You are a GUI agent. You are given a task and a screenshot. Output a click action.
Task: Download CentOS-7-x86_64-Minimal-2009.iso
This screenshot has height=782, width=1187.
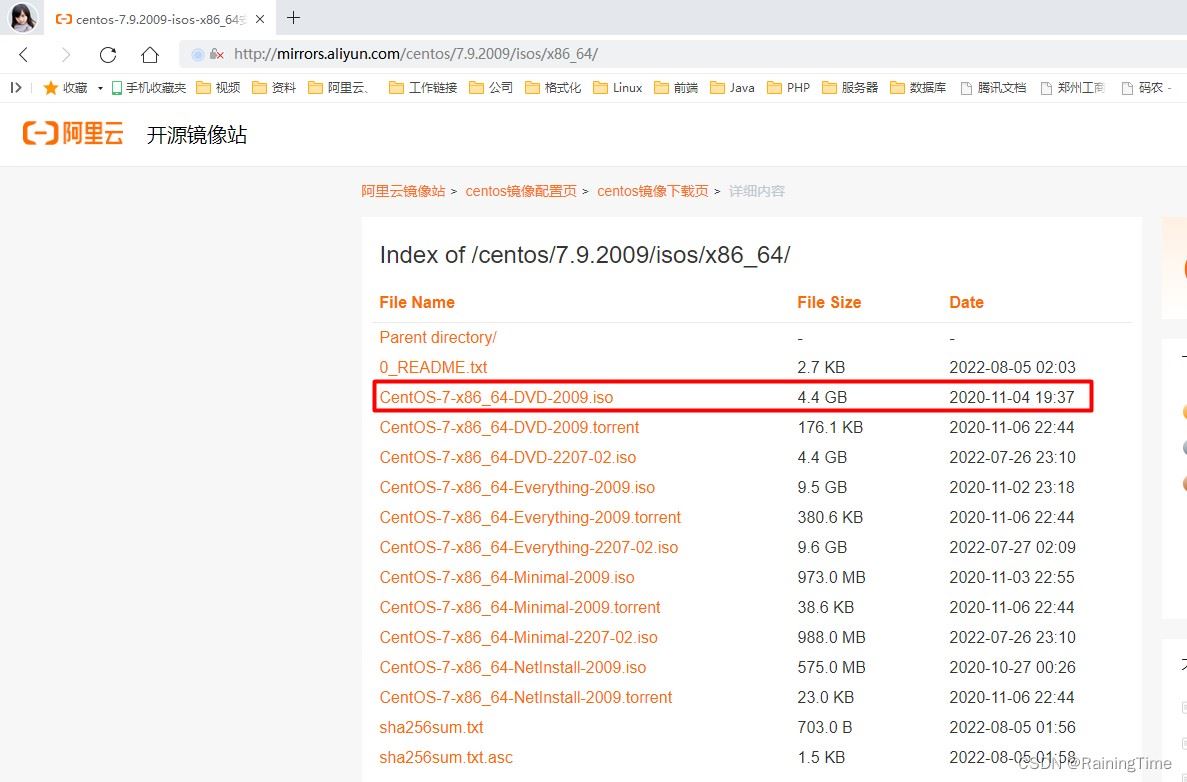[x=506, y=578]
